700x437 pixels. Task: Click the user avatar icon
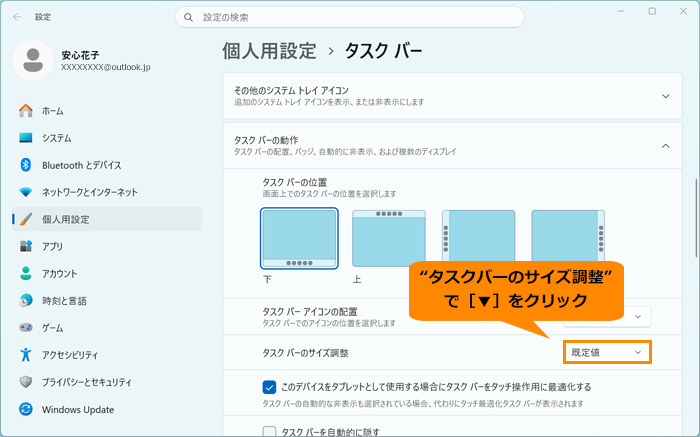click(33, 60)
